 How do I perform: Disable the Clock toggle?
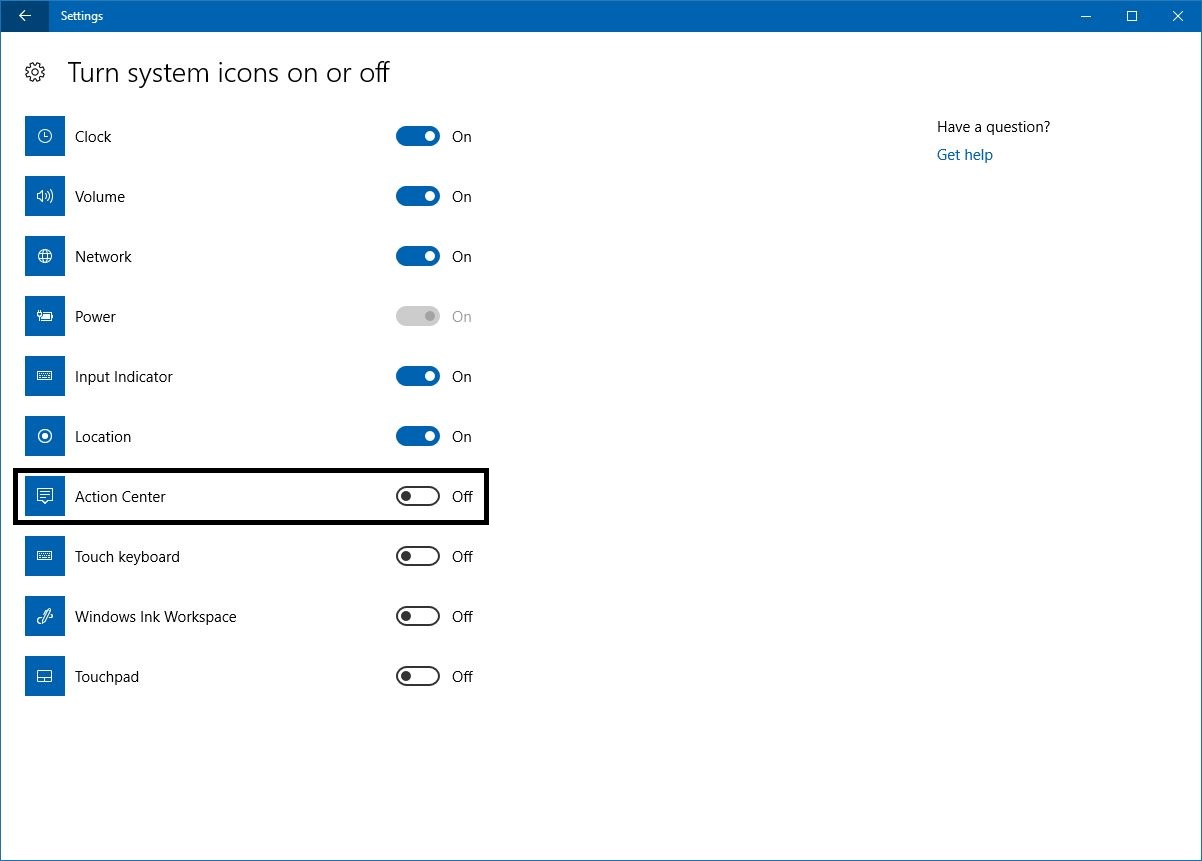point(418,136)
